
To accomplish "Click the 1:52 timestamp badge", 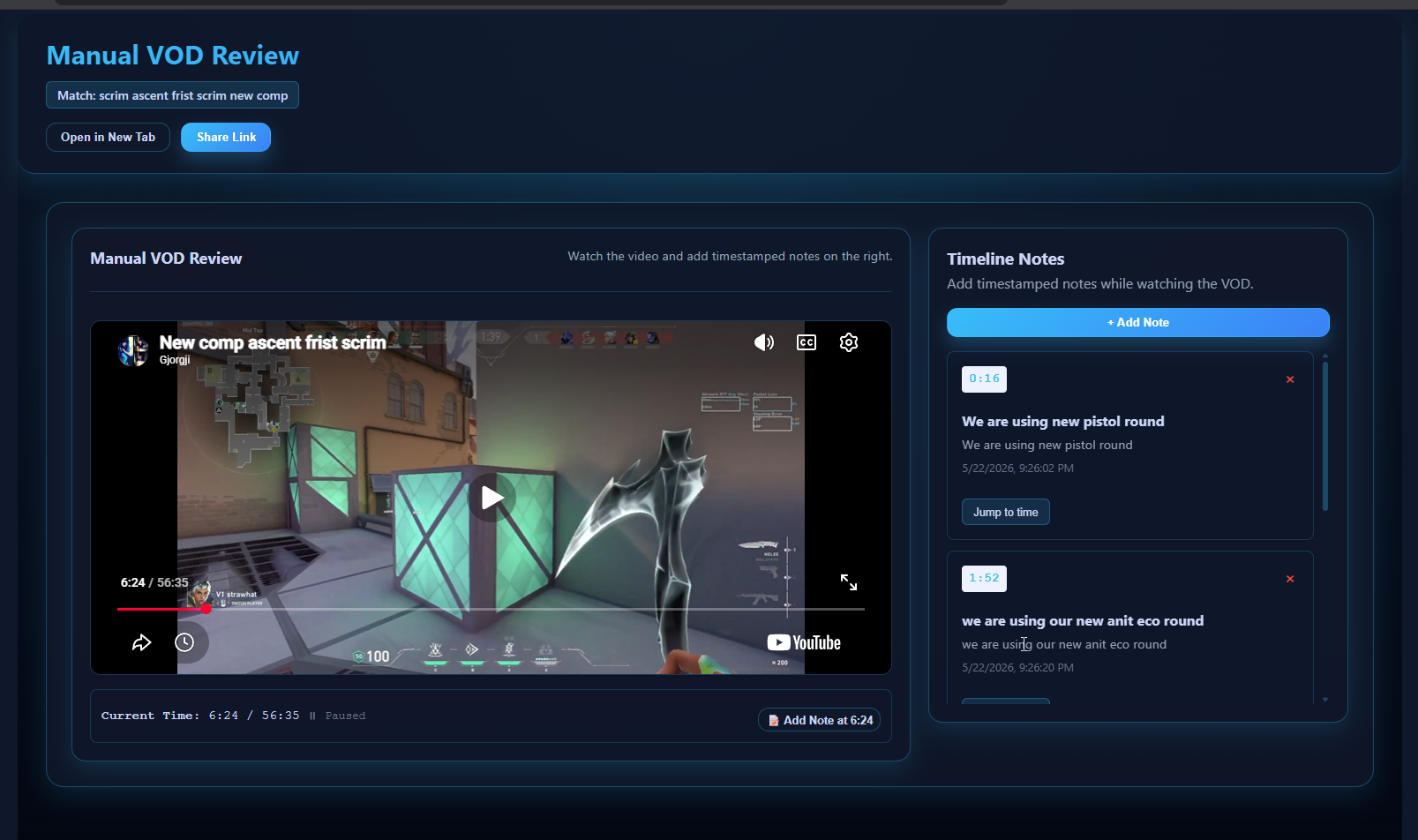I will click(984, 578).
